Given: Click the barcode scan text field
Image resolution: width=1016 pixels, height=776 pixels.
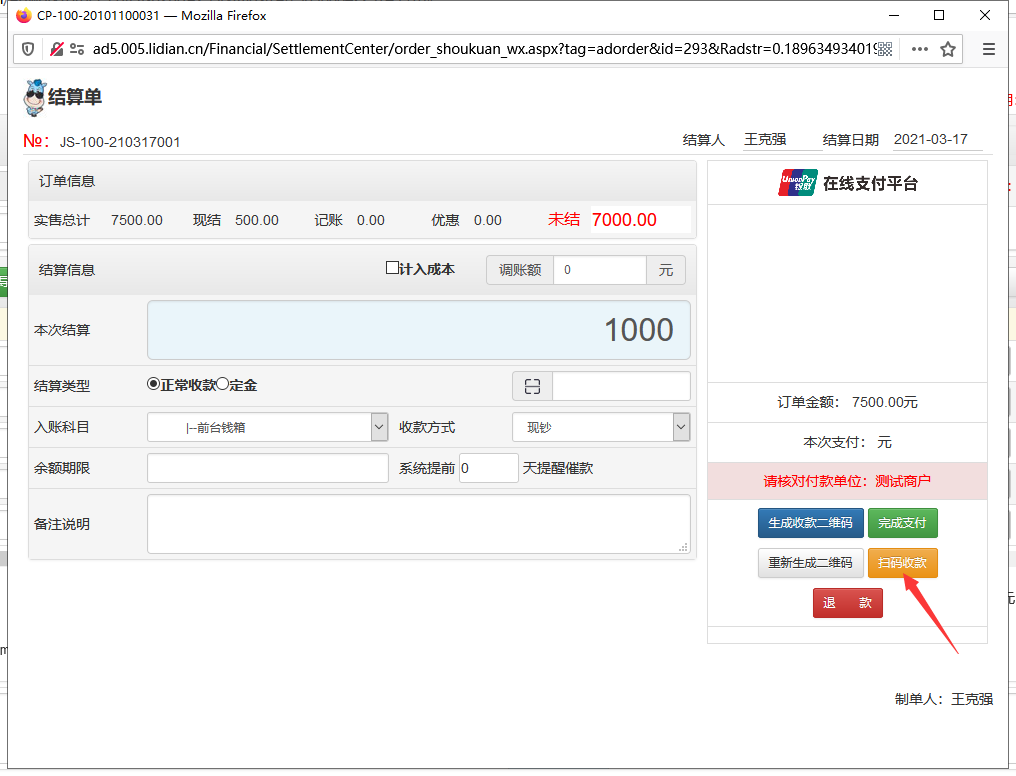Looking at the screenshot, I should (621, 387).
